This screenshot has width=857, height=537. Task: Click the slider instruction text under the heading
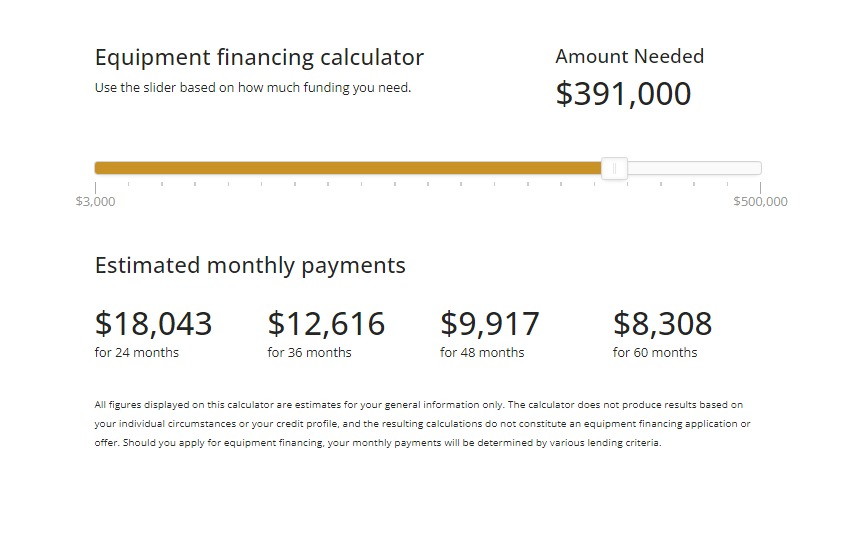tap(253, 87)
